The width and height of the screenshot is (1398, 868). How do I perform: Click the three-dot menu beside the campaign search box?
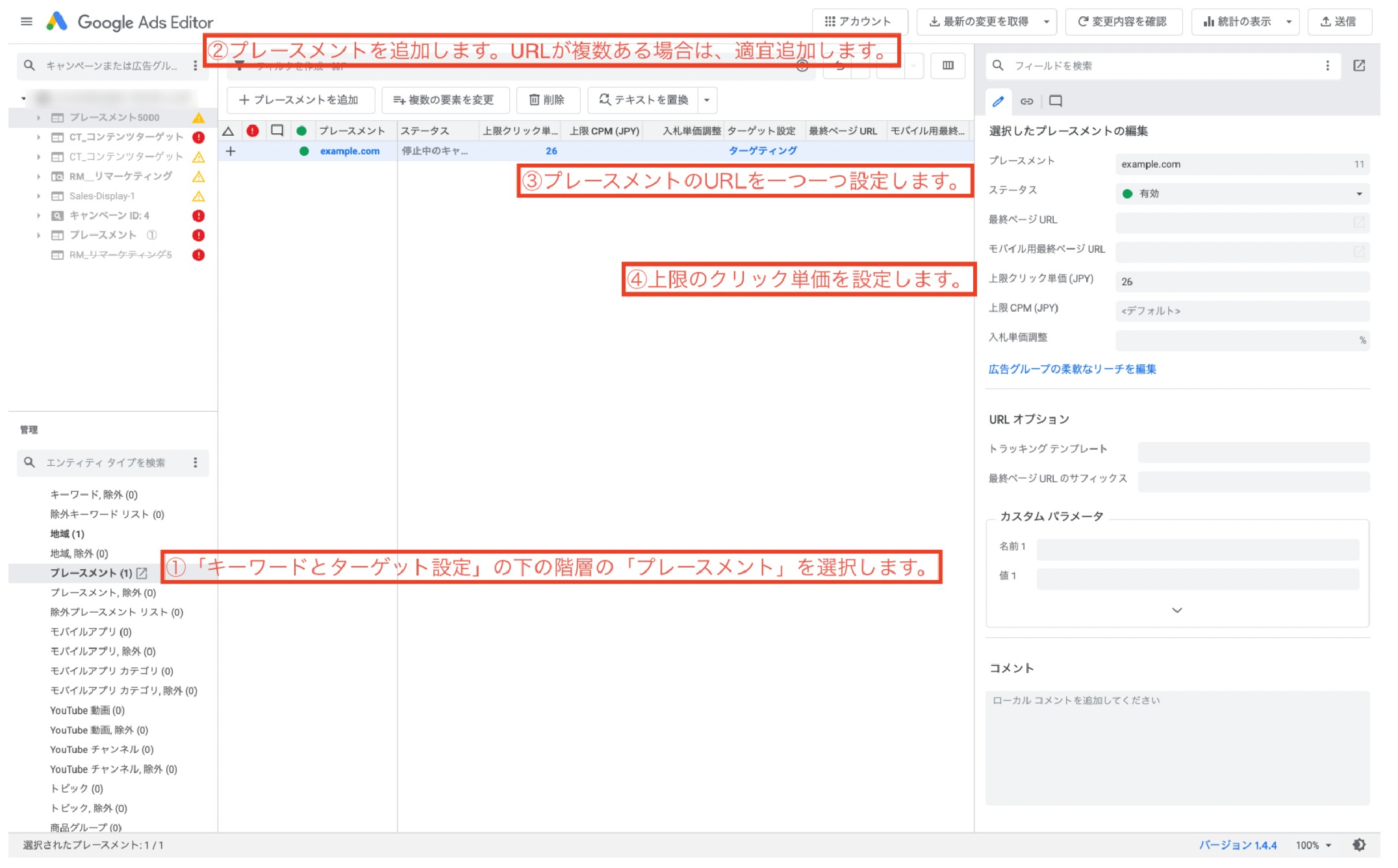194,65
